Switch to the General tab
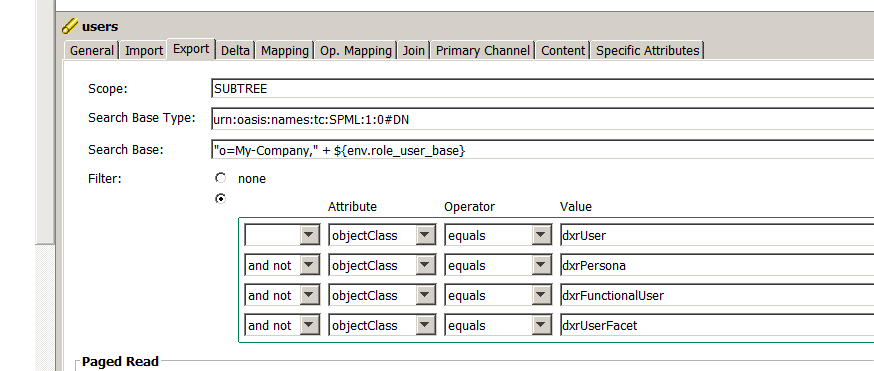 pos(91,51)
